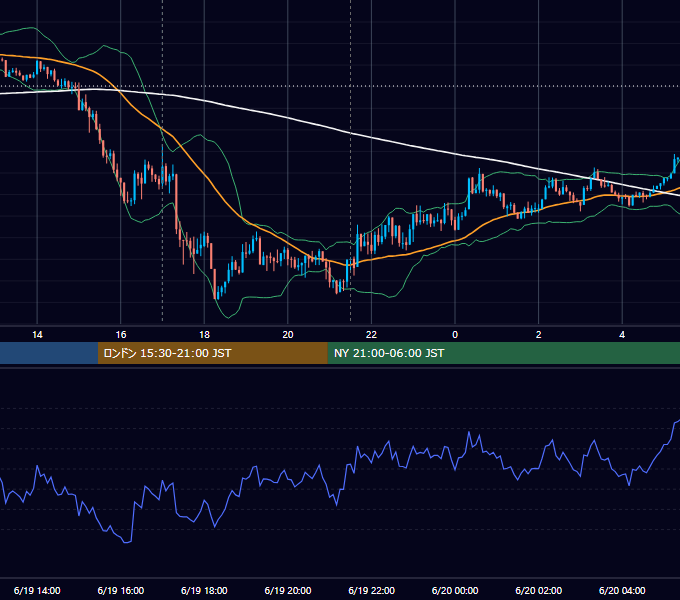Click the 6/19 16:00 time label
680x600 pixels.
(121, 590)
